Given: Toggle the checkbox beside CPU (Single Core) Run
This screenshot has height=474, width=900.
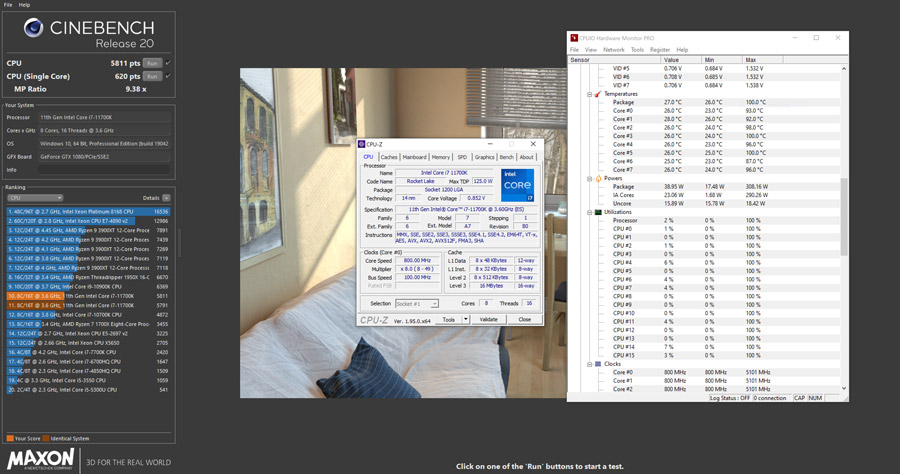Looking at the screenshot, I should click(x=168, y=76).
